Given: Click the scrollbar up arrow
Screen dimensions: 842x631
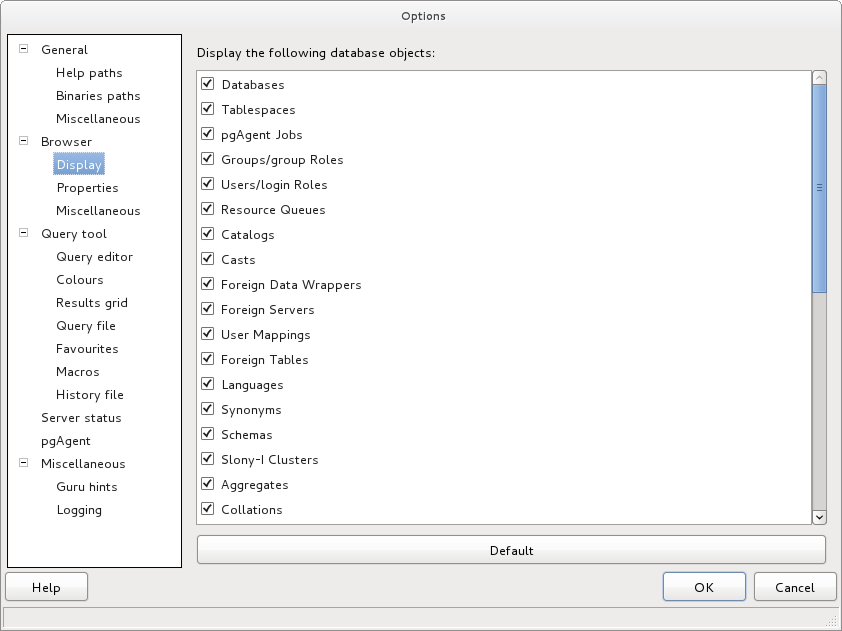Looking at the screenshot, I should click(819, 78).
